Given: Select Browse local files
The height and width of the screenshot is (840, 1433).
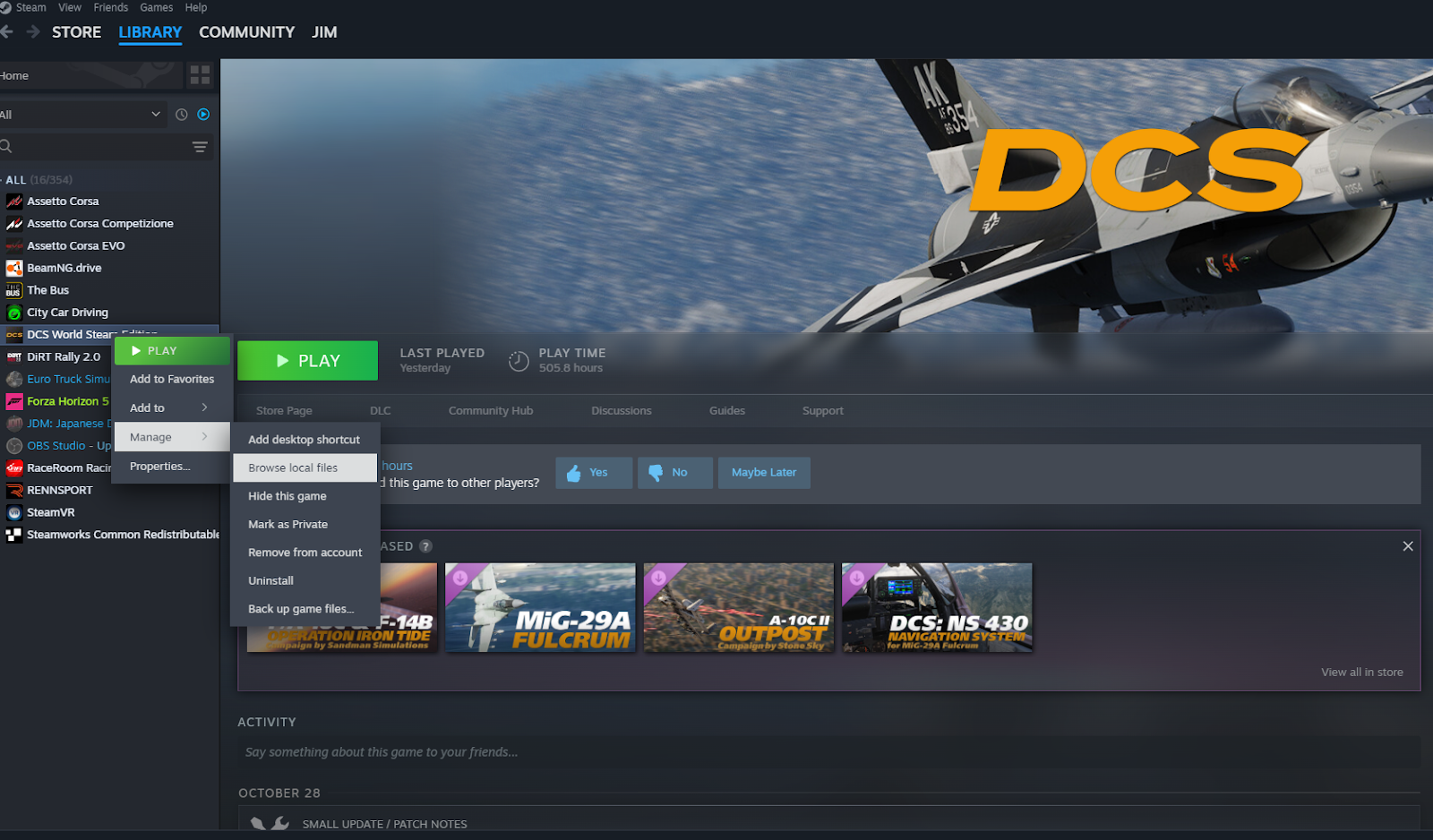Looking at the screenshot, I should [305, 467].
